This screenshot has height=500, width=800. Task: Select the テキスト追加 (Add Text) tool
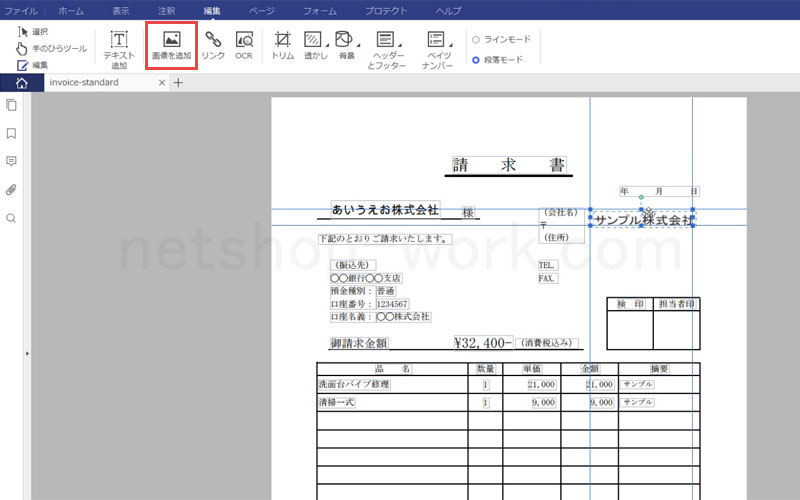tap(119, 48)
